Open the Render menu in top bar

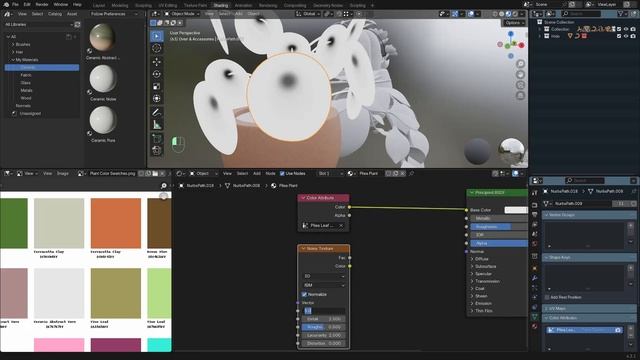click(42, 4)
